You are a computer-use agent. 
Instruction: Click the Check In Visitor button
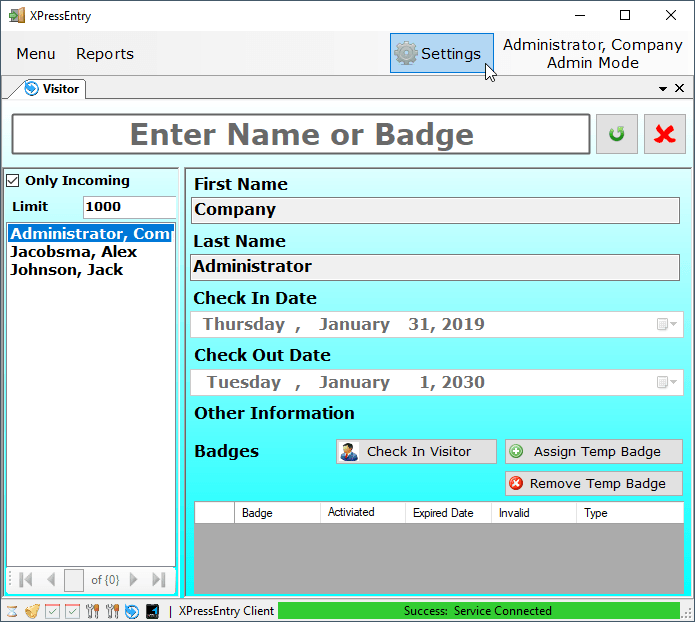(416, 451)
